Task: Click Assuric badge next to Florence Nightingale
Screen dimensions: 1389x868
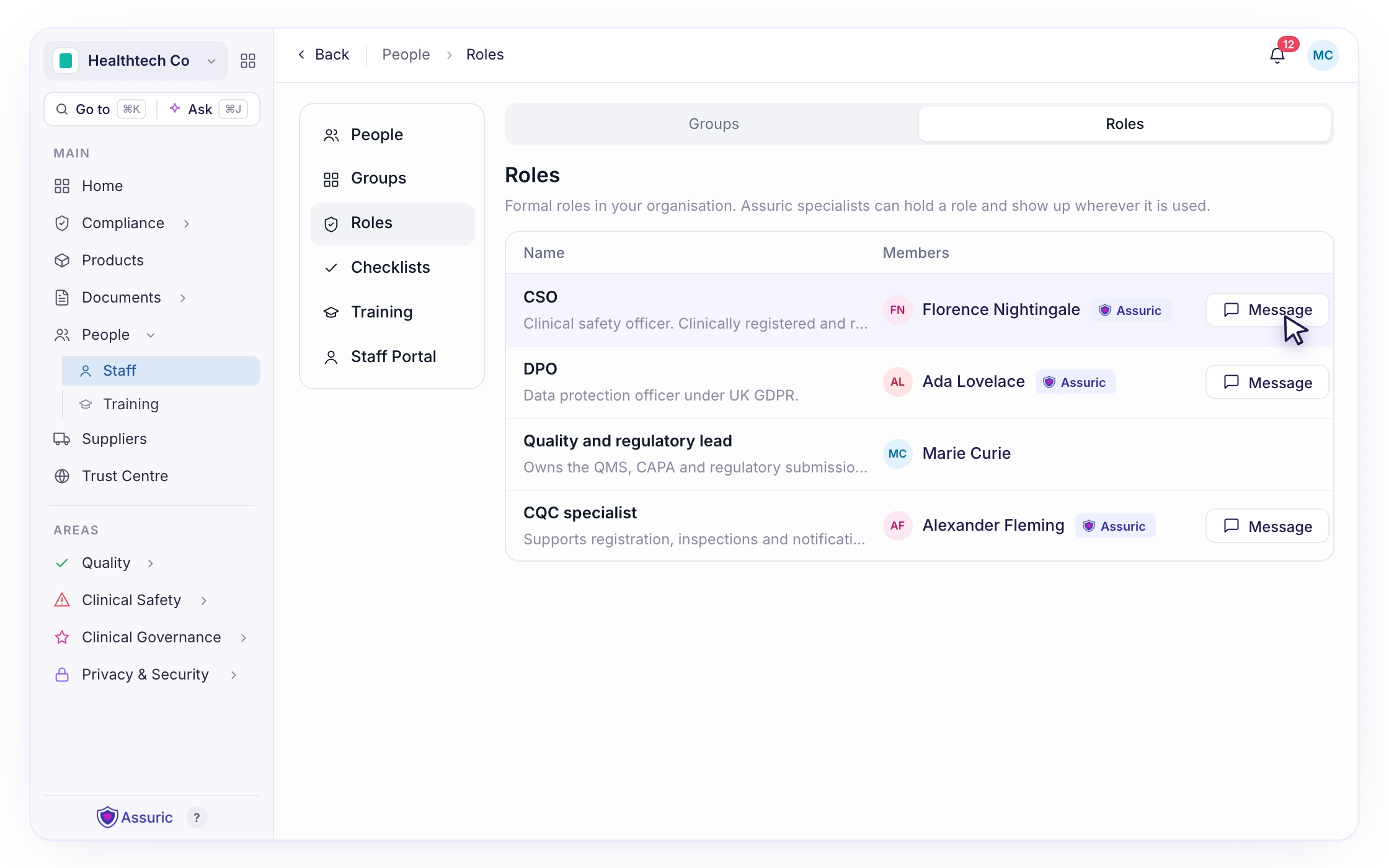Action: (x=1130, y=310)
